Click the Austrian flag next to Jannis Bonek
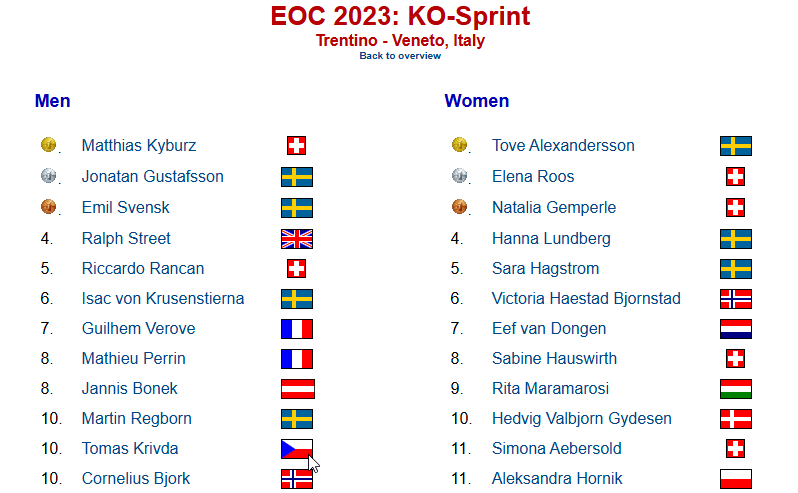Image resolution: width=798 pixels, height=493 pixels. (298, 389)
